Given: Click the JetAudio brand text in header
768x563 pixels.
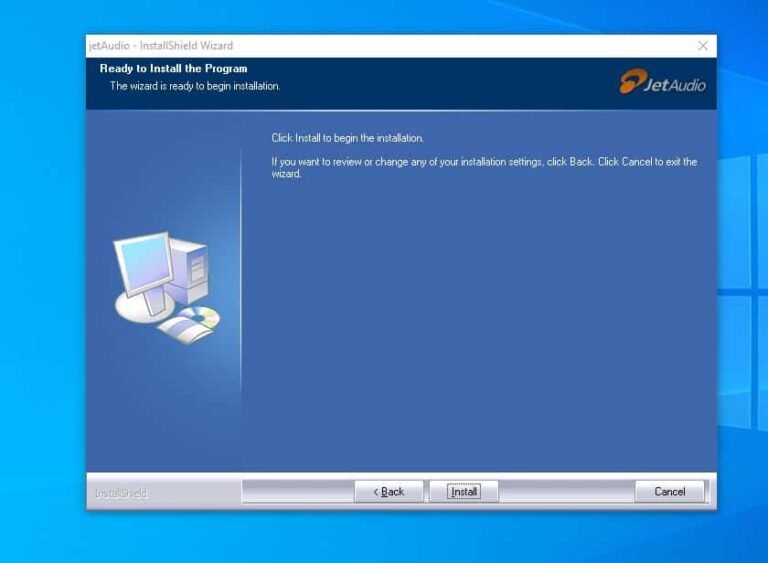Looking at the screenshot, I should click(x=675, y=85).
